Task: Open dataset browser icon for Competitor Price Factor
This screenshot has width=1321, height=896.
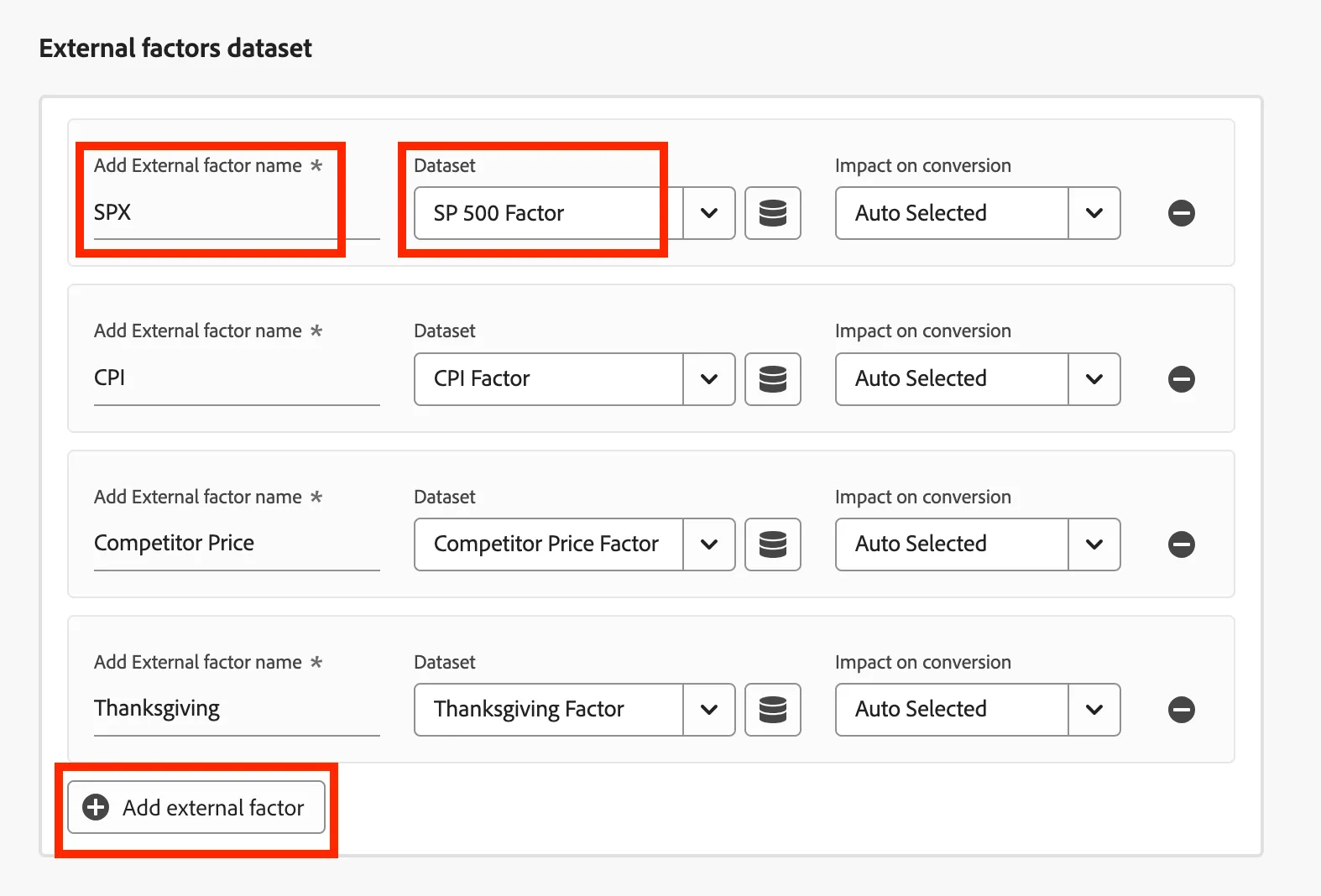Action: tap(773, 544)
